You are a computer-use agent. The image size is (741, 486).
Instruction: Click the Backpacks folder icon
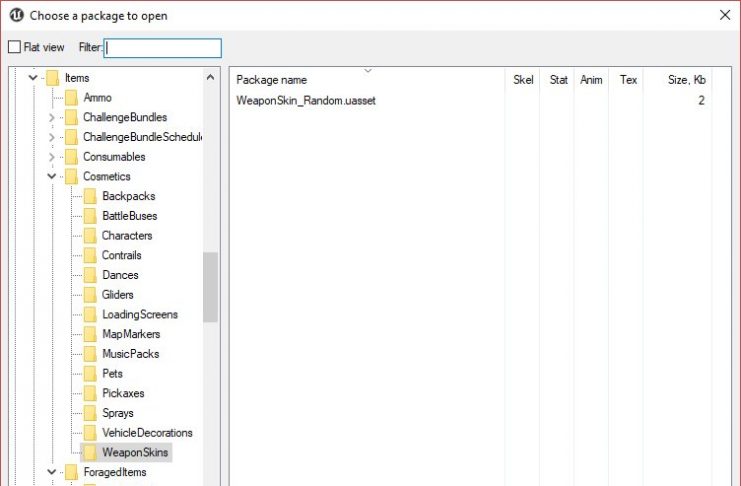90,196
